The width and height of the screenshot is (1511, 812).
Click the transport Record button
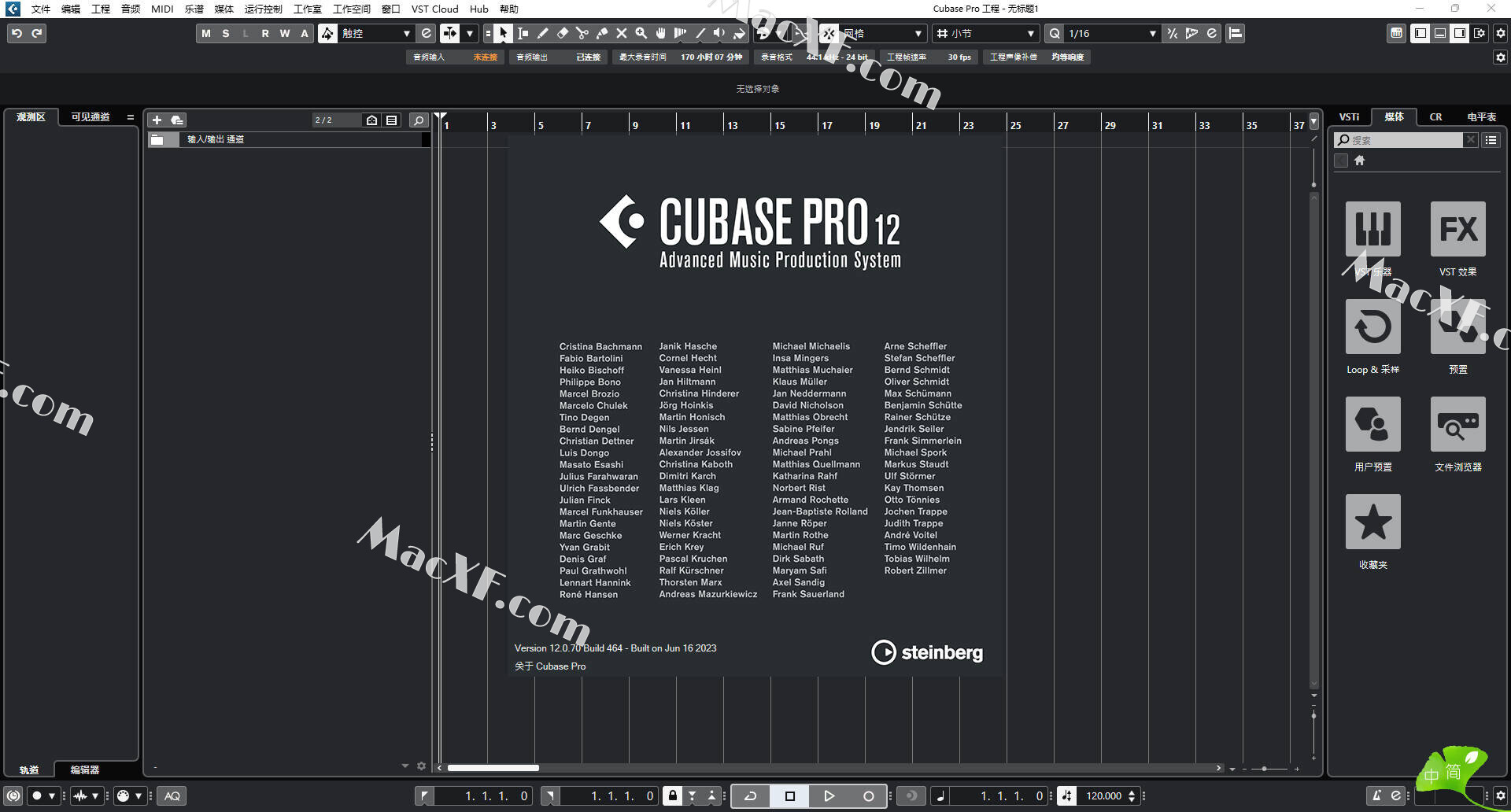pyautogui.click(x=868, y=795)
